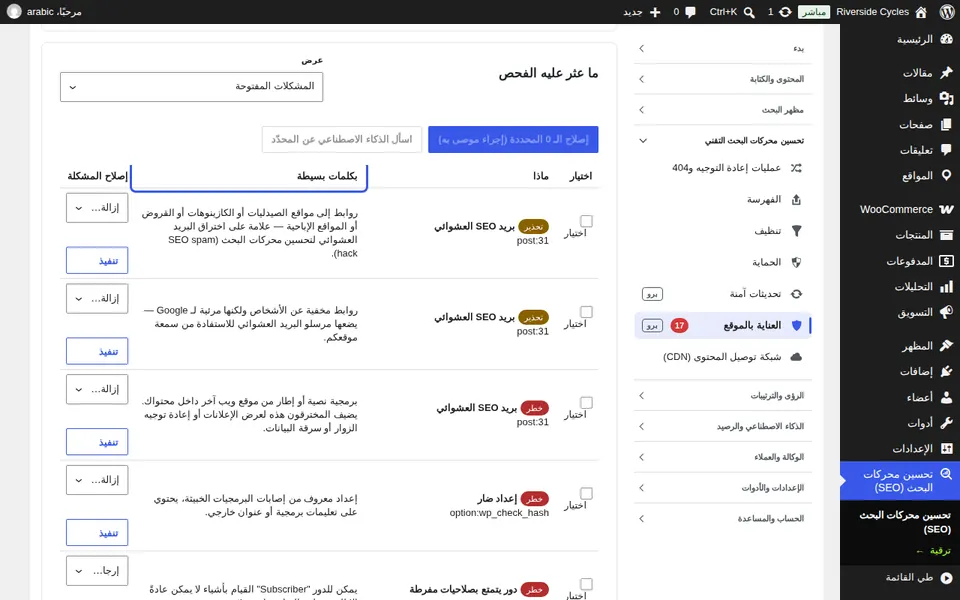This screenshot has height=600, width=960.
Task: Click the Ctrl+K search magnifier icon
Action: [749, 12]
